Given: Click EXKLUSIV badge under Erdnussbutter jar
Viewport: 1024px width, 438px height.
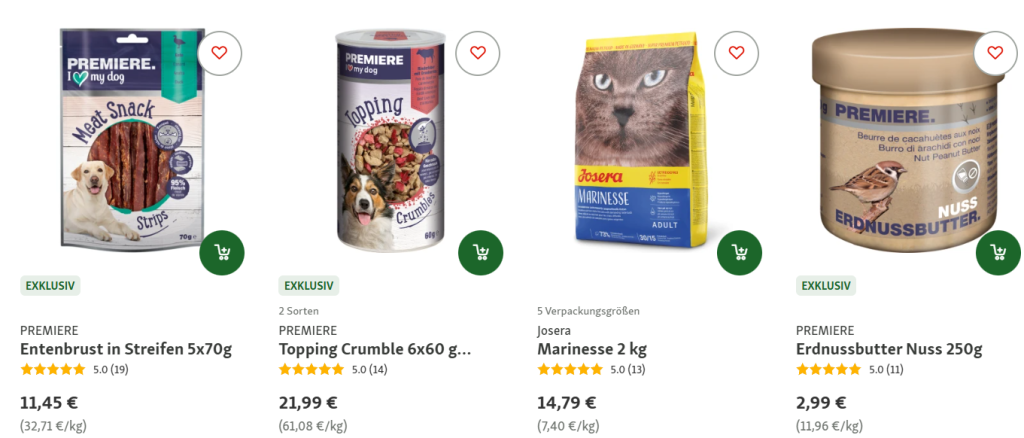Looking at the screenshot, I should click(x=826, y=285).
